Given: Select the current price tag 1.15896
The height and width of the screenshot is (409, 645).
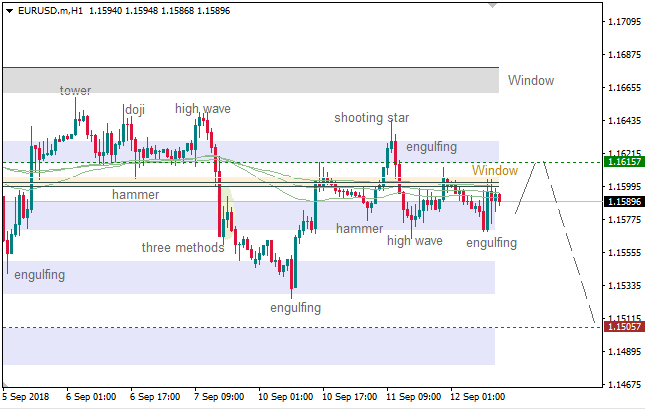Looking at the screenshot, I should click(x=623, y=201).
